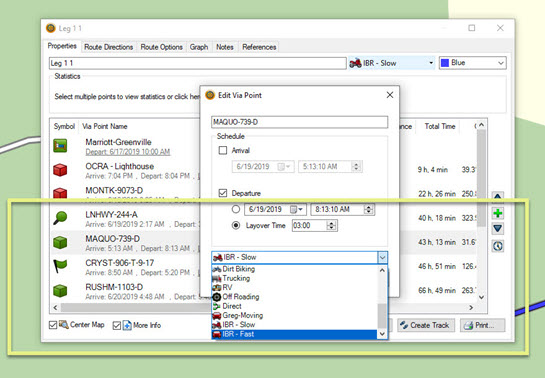This screenshot has width=545, height=378.
Task: Click the Create Track button
Action: coord(426,325)
